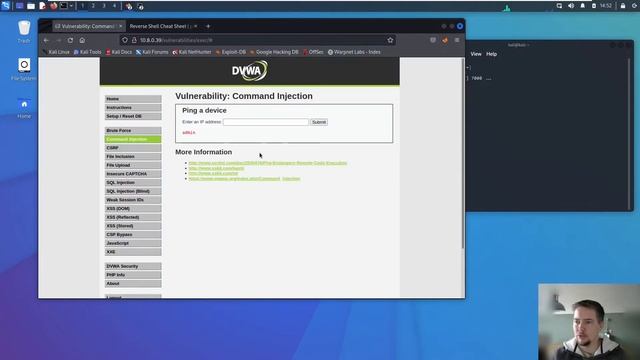Reload the current Firefox page
Viewport: 640px width, 360px height.
click(x=70, y=40)
